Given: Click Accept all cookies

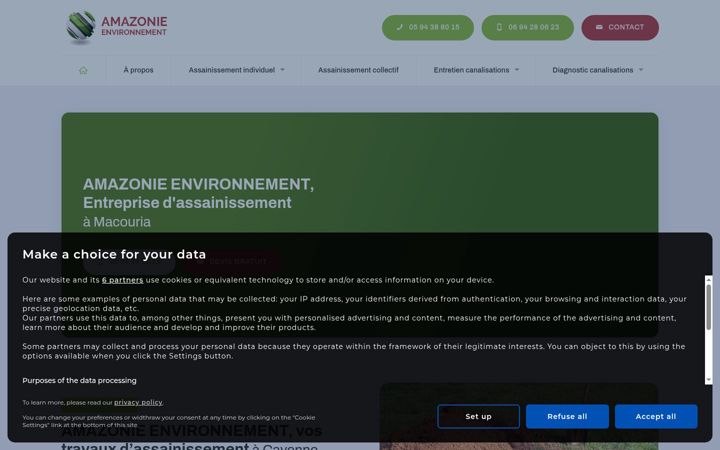Looking at the screenshot, I should click(656, 416).
